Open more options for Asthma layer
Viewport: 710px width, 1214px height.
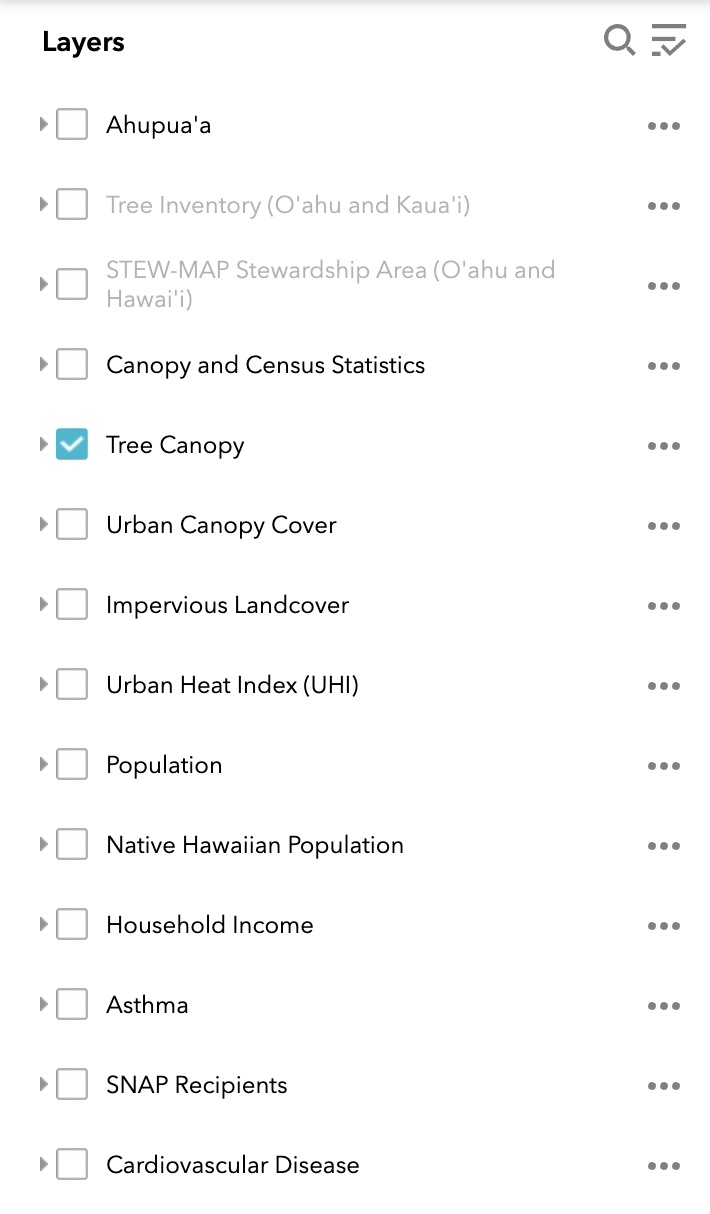[x=663, y=1006]
